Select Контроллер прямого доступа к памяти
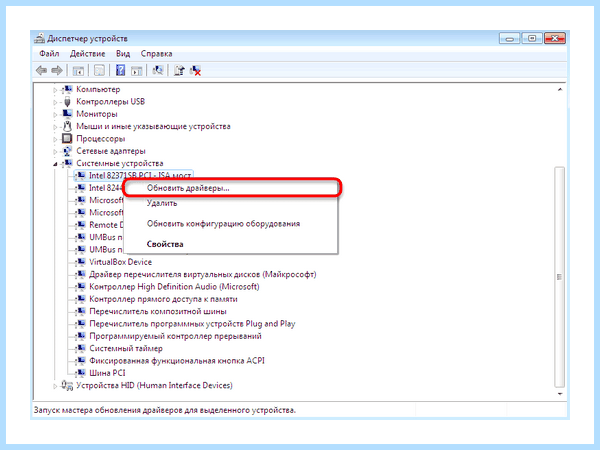 point(163,299)
